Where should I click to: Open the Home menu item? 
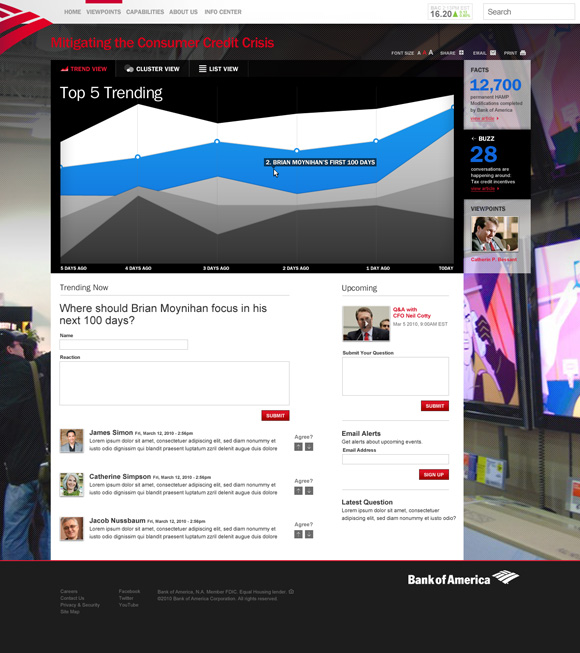click(72, 12)
